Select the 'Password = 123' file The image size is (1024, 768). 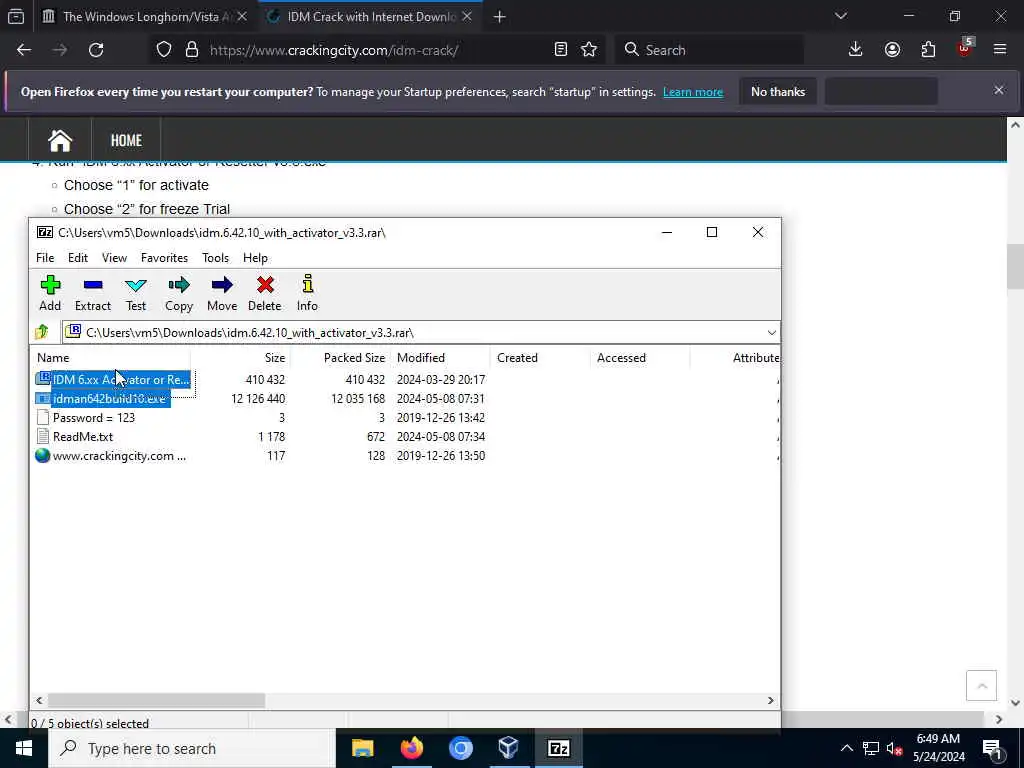(x=86, y=418)
